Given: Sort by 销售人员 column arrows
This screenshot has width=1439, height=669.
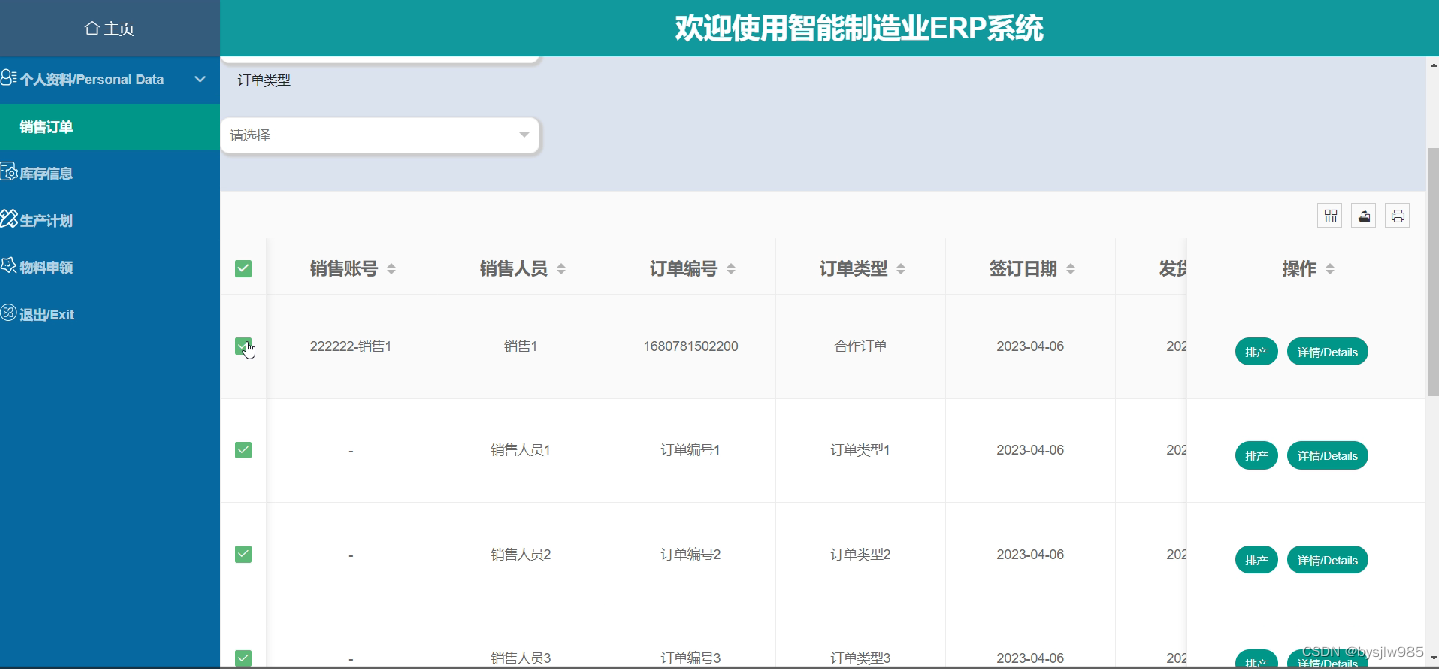Looking at the screenshot, I should point(562,269).
